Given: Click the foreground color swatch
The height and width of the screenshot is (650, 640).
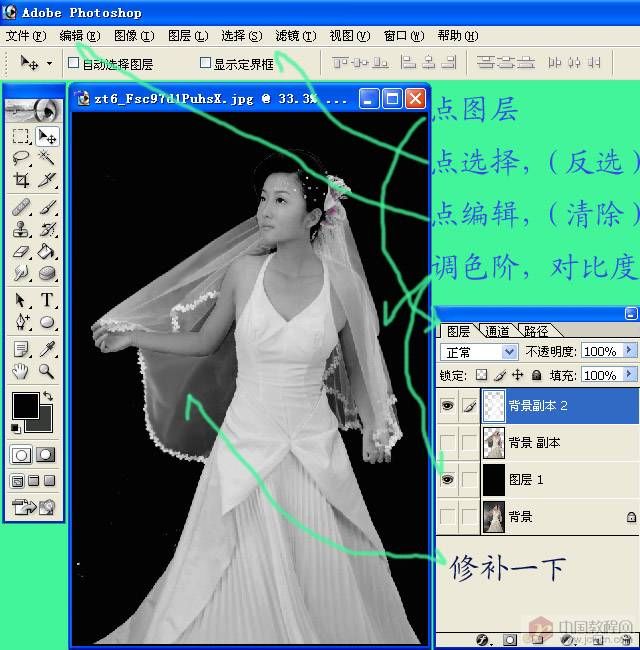Looking at the screenshot, I should pyautogui.click(x=24, y=405).
